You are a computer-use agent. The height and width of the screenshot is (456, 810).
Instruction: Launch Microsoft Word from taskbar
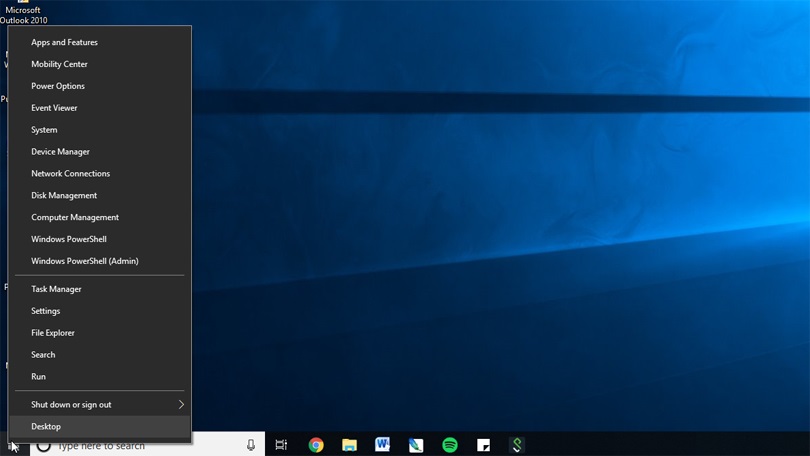click(x=382, y=444)
